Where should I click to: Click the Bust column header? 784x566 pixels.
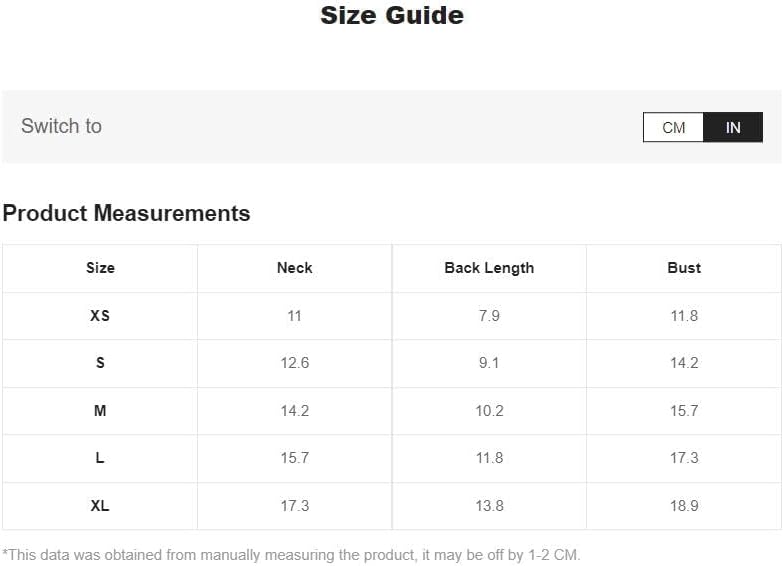[684, 268]
